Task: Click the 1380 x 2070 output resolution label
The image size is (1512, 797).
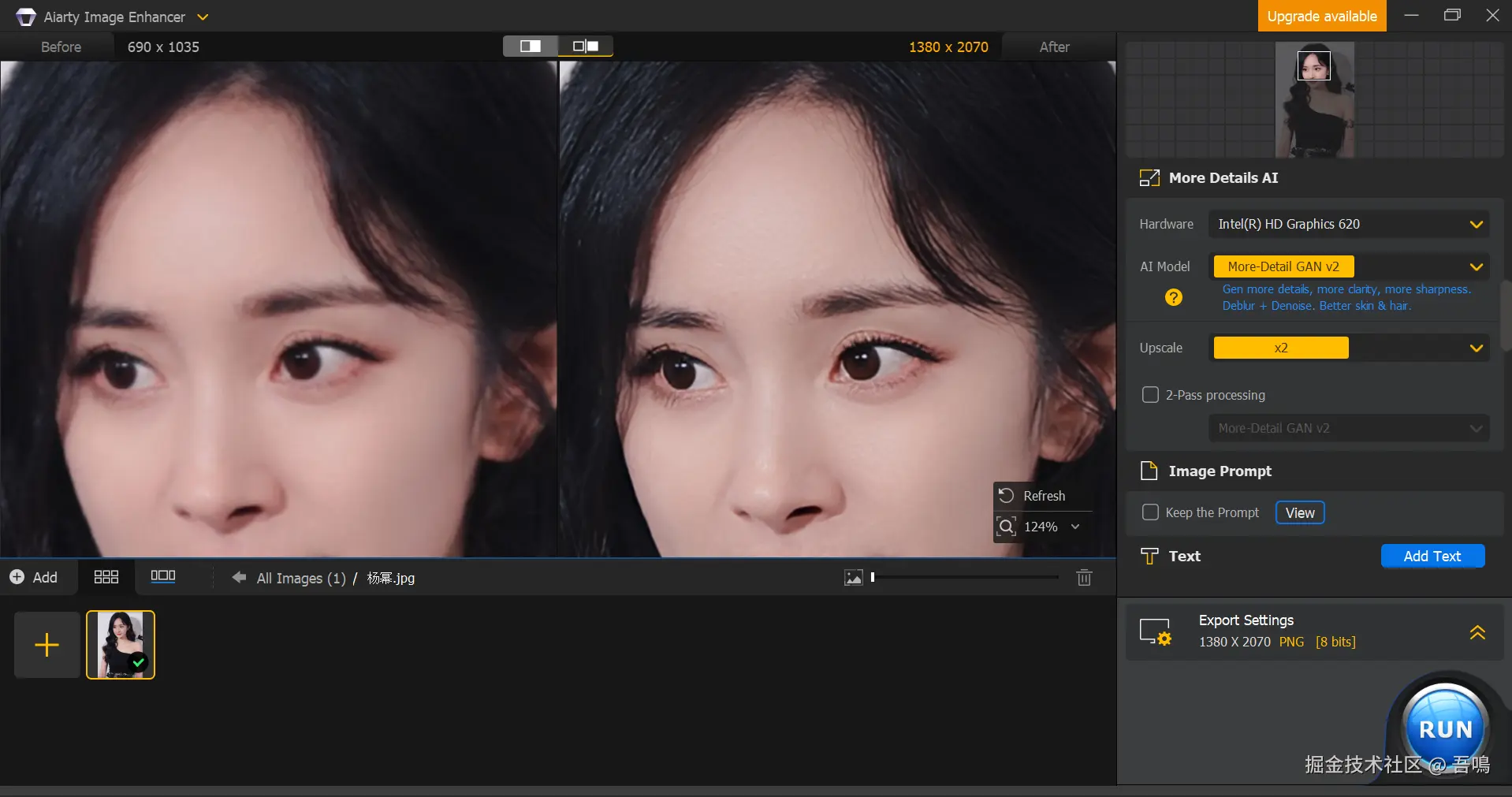Action: pos(948,47)
